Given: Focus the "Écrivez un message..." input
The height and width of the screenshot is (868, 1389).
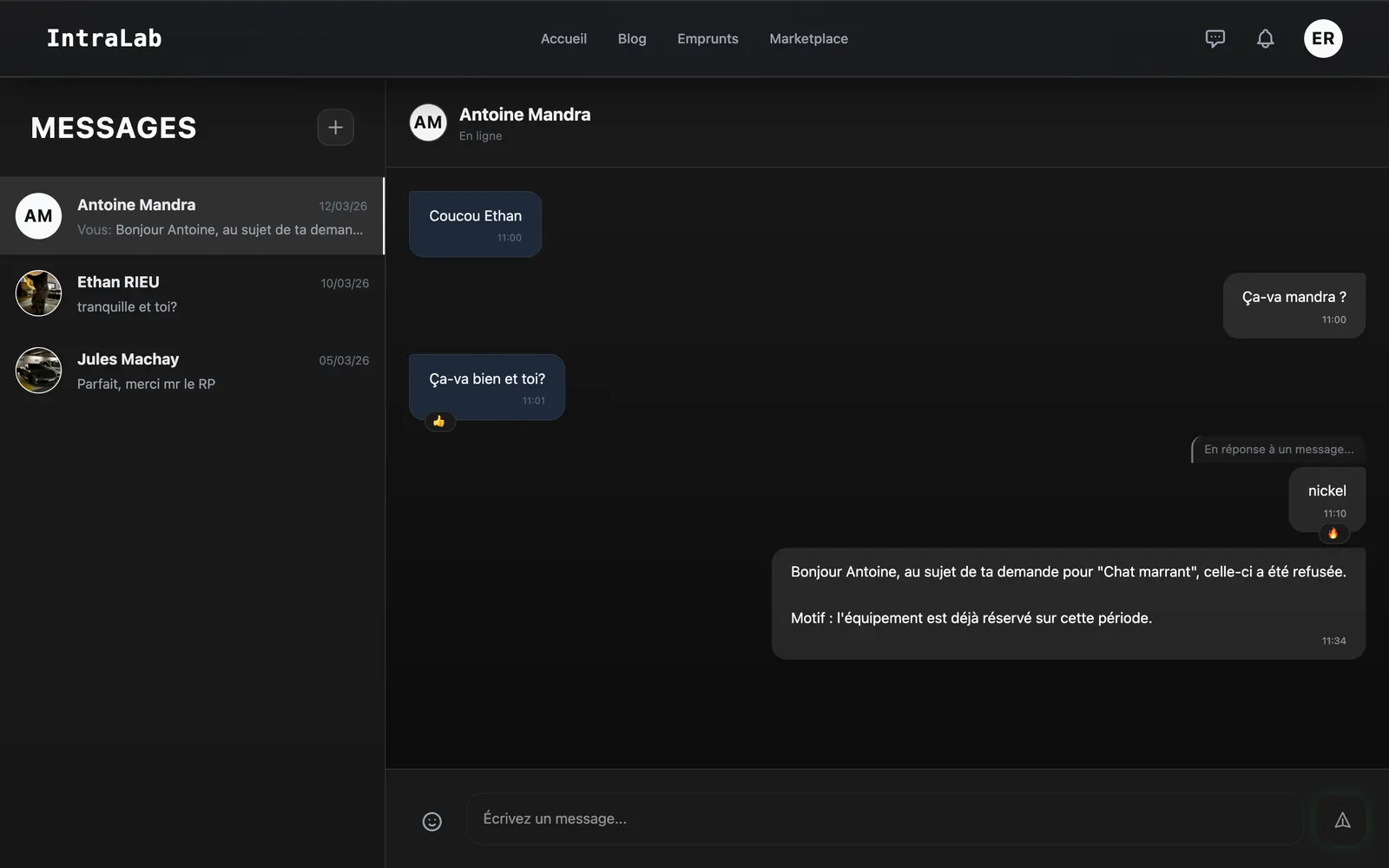Looking at the screenshot, I should point(885,819).
